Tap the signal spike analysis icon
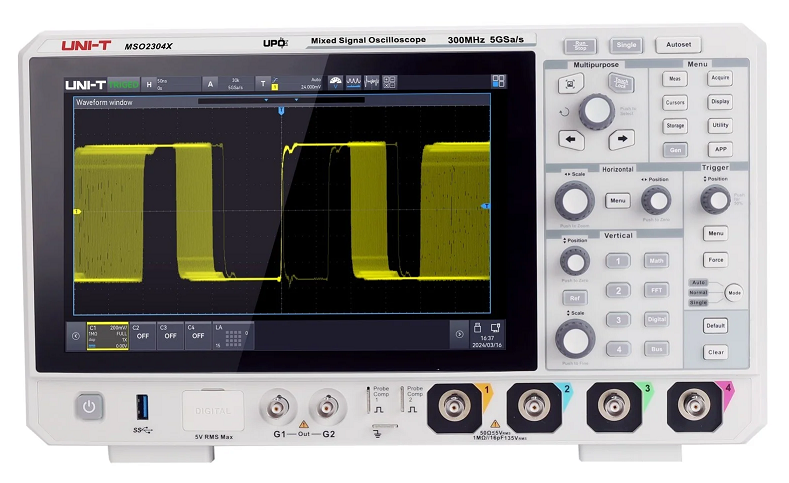789x483 pixels. click(371, 82)
